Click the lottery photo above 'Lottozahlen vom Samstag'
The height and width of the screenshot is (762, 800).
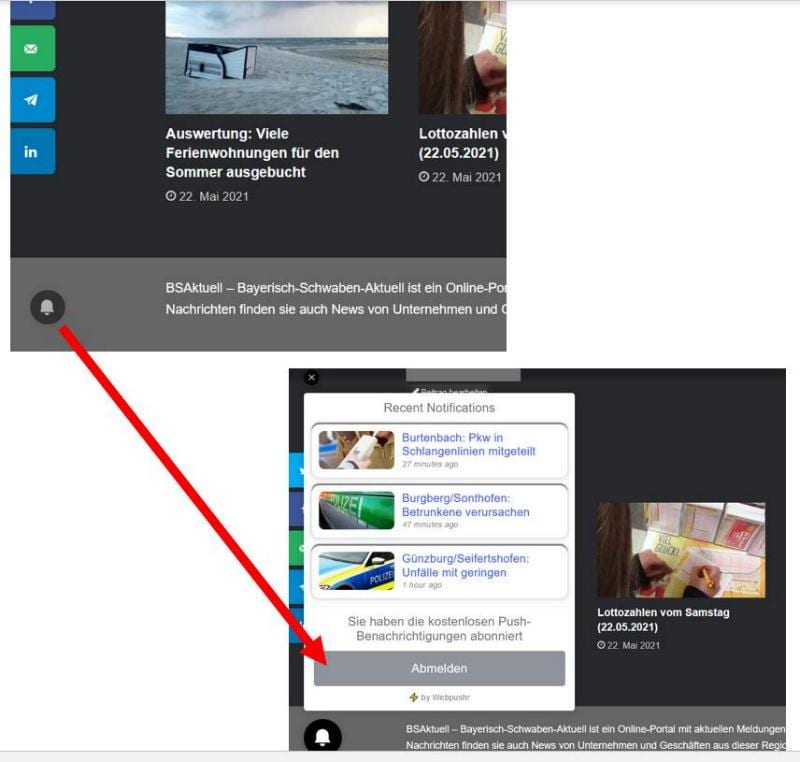681,550
